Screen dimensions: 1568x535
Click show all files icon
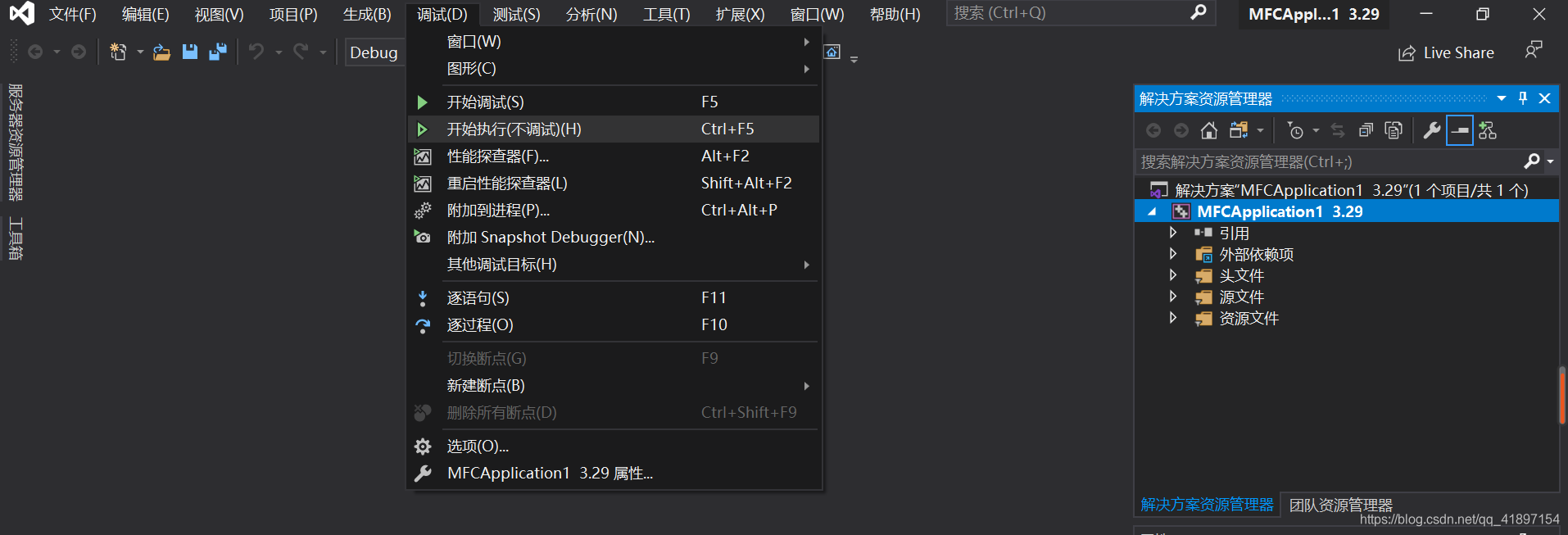(x=1394, y=130)
